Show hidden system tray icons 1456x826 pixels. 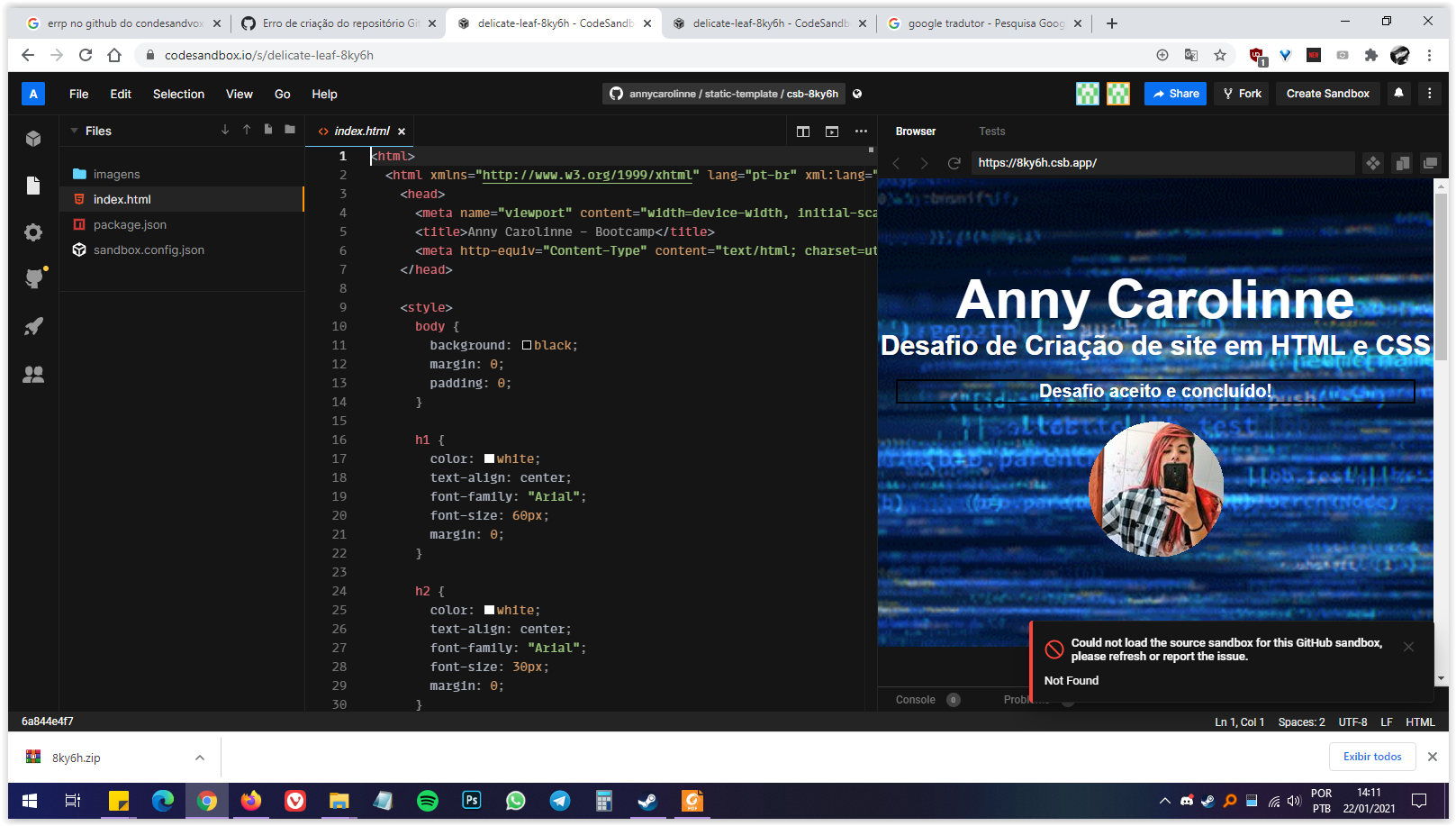click(x=1164, y=801)
